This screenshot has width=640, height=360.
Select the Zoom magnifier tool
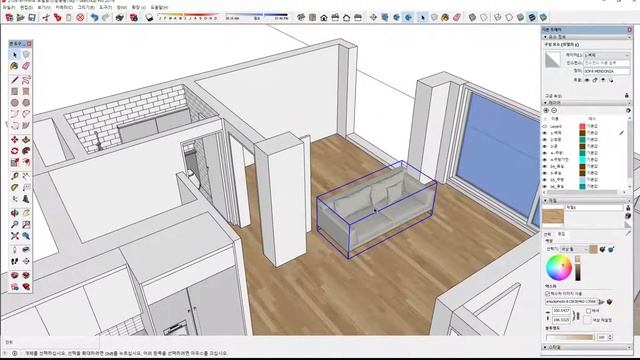(x=15, y=224)
